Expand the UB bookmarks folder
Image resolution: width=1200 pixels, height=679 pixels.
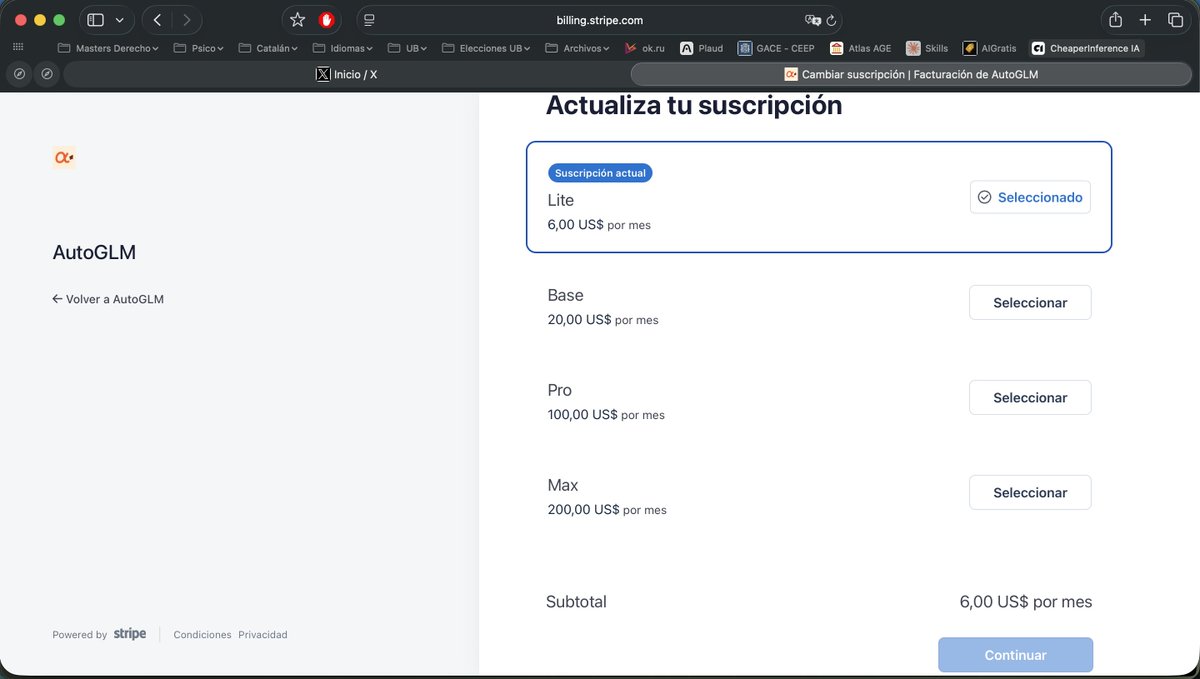407,48
